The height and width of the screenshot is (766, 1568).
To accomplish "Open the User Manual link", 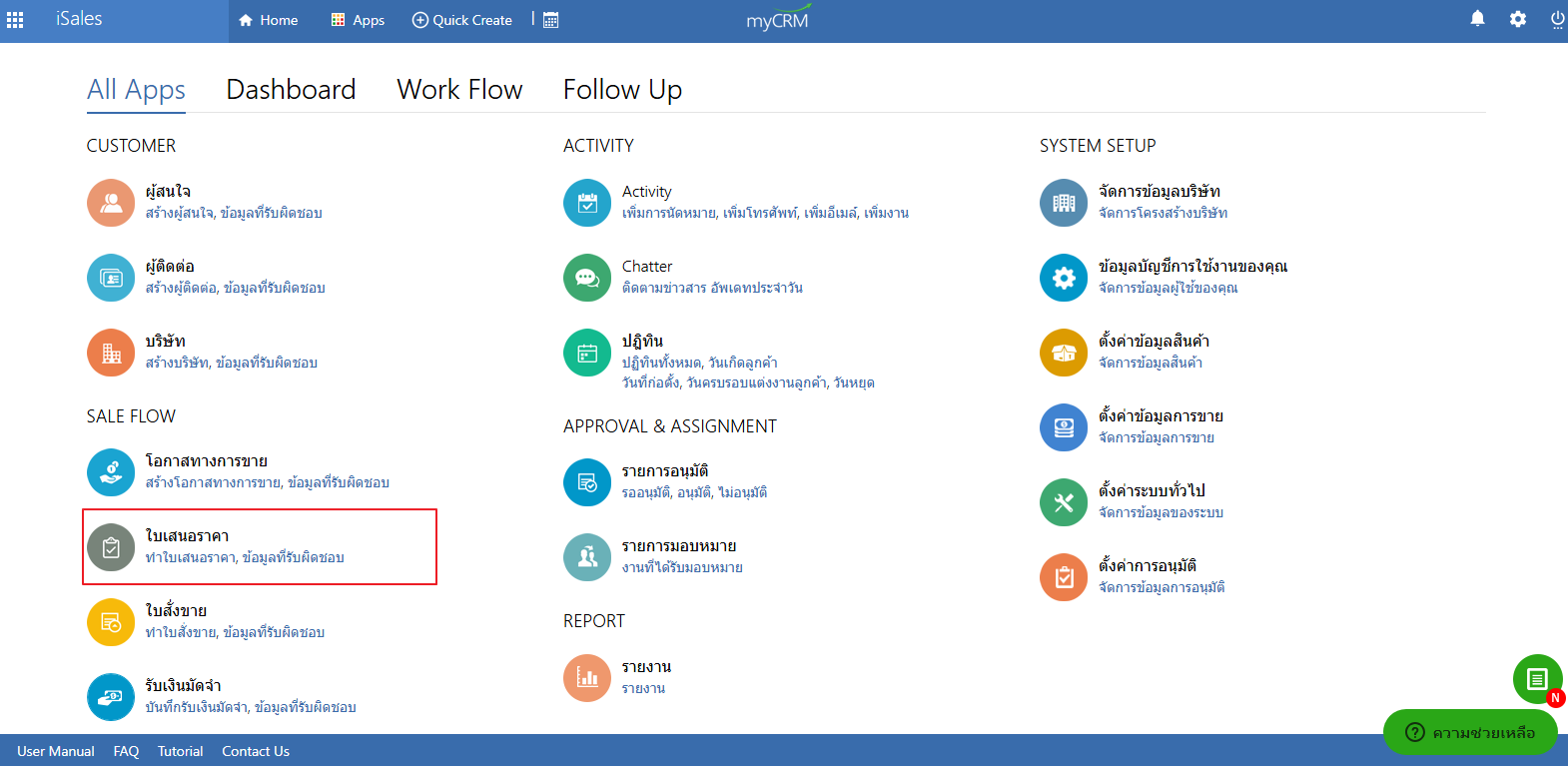I will tap(56, 751).
